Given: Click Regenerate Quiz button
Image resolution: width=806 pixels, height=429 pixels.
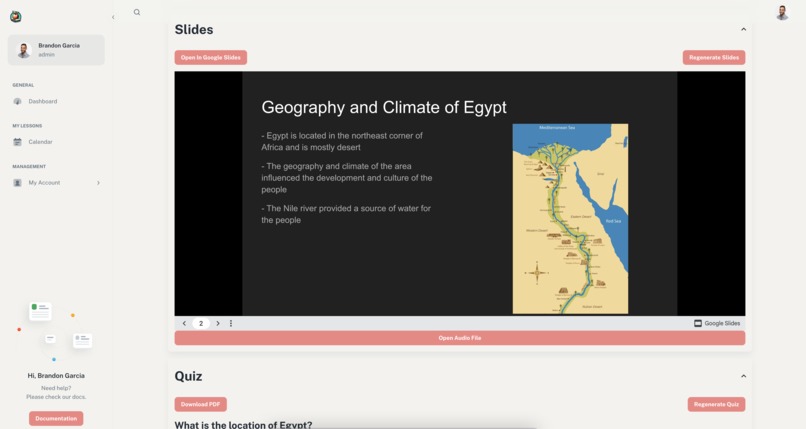Looking at the screenshot, I should (x=716, y=404).
